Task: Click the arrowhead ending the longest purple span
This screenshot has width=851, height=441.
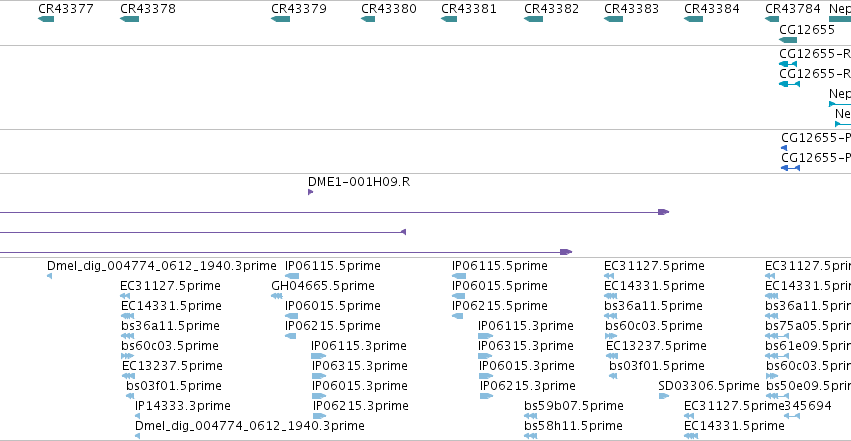Action: [x=664, y=212]
